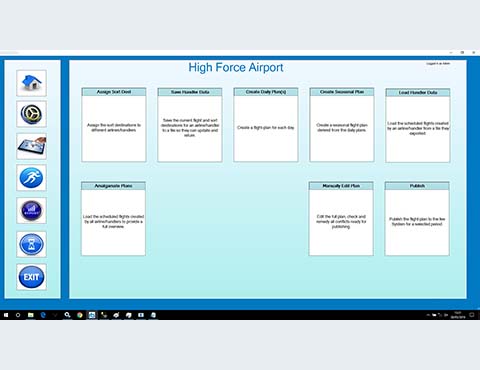Click the blue EXIT button icon

pyautogui.click(x=31, y=277)
